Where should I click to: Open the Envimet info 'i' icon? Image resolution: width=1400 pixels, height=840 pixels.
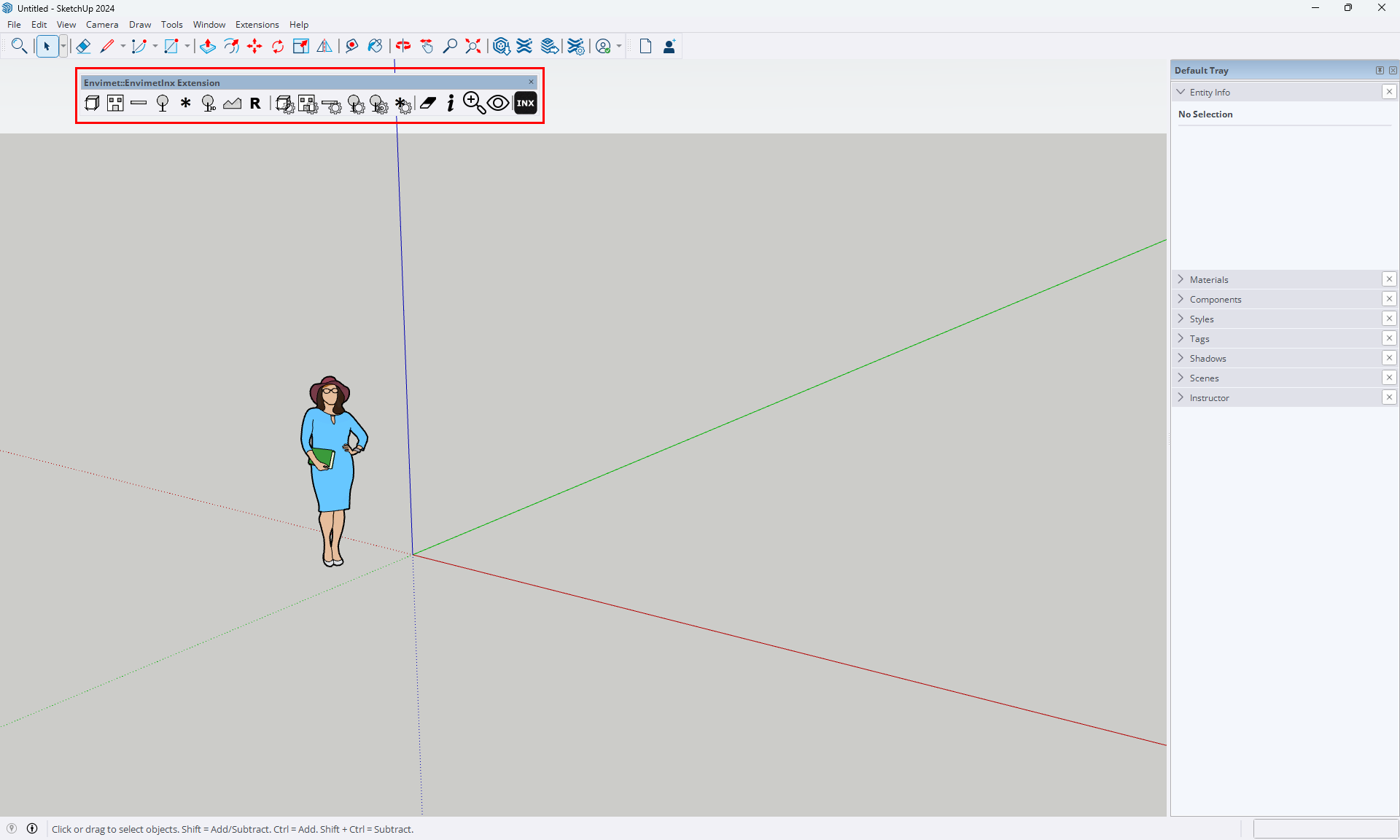point(451,104)
